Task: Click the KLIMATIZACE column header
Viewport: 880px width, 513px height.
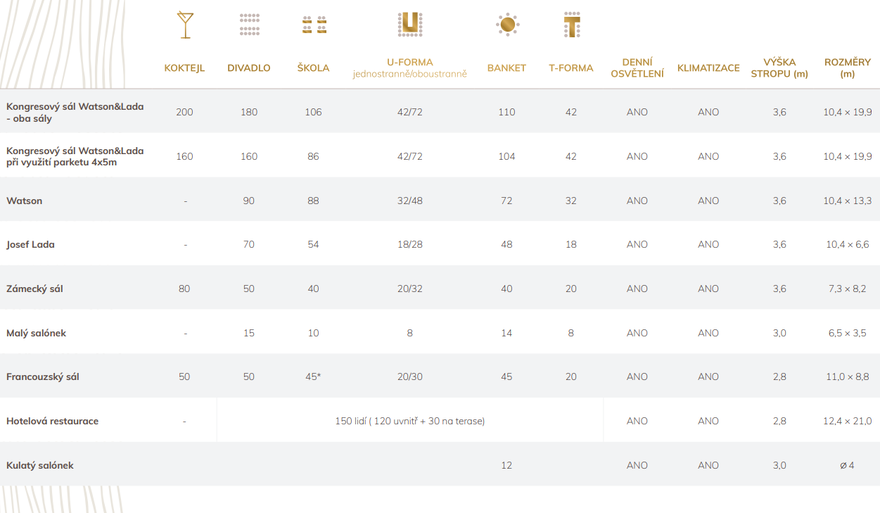Action: (x=708, y=68)
